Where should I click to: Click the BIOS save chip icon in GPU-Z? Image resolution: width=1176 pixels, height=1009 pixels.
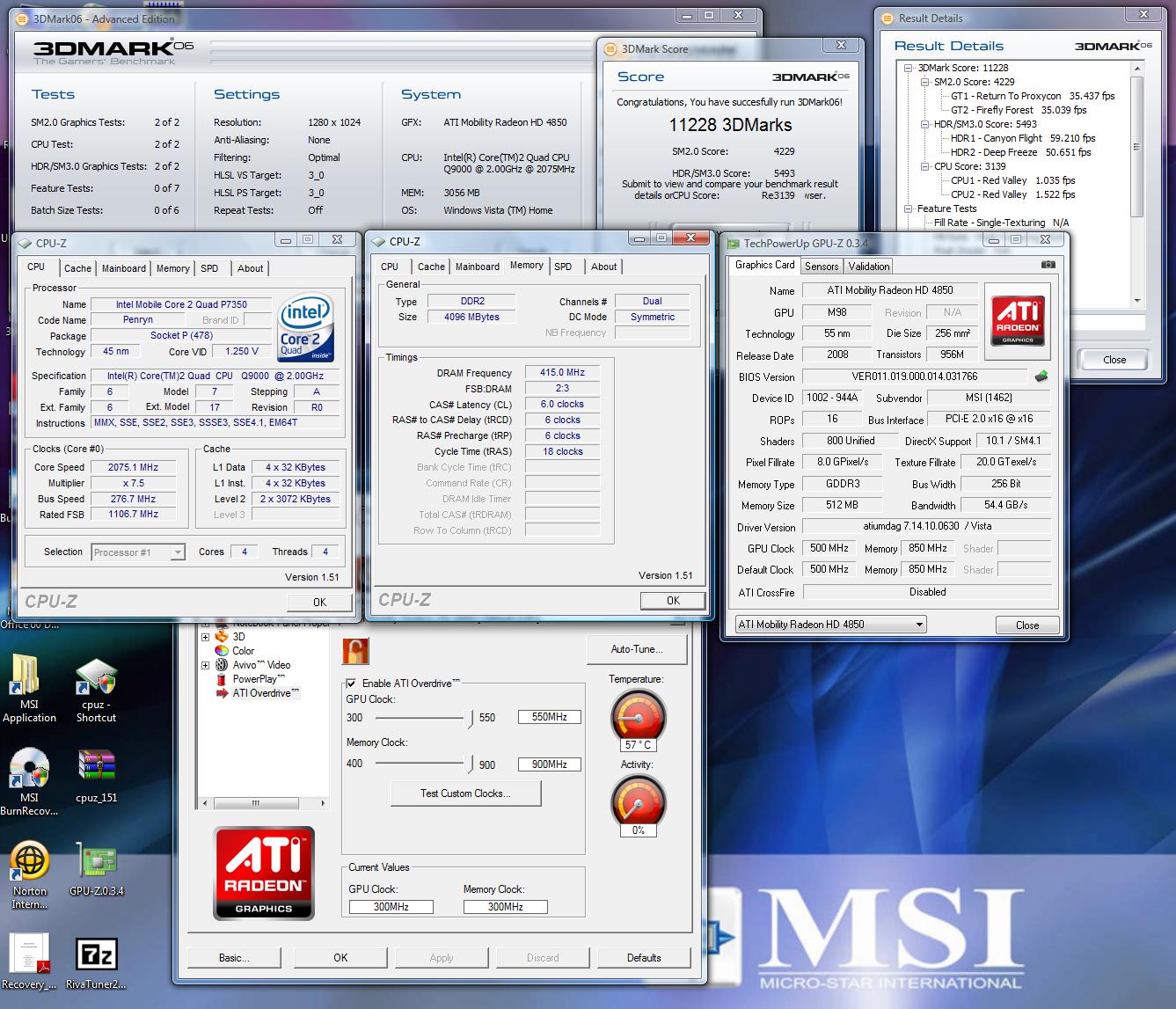pos(1041,377)
